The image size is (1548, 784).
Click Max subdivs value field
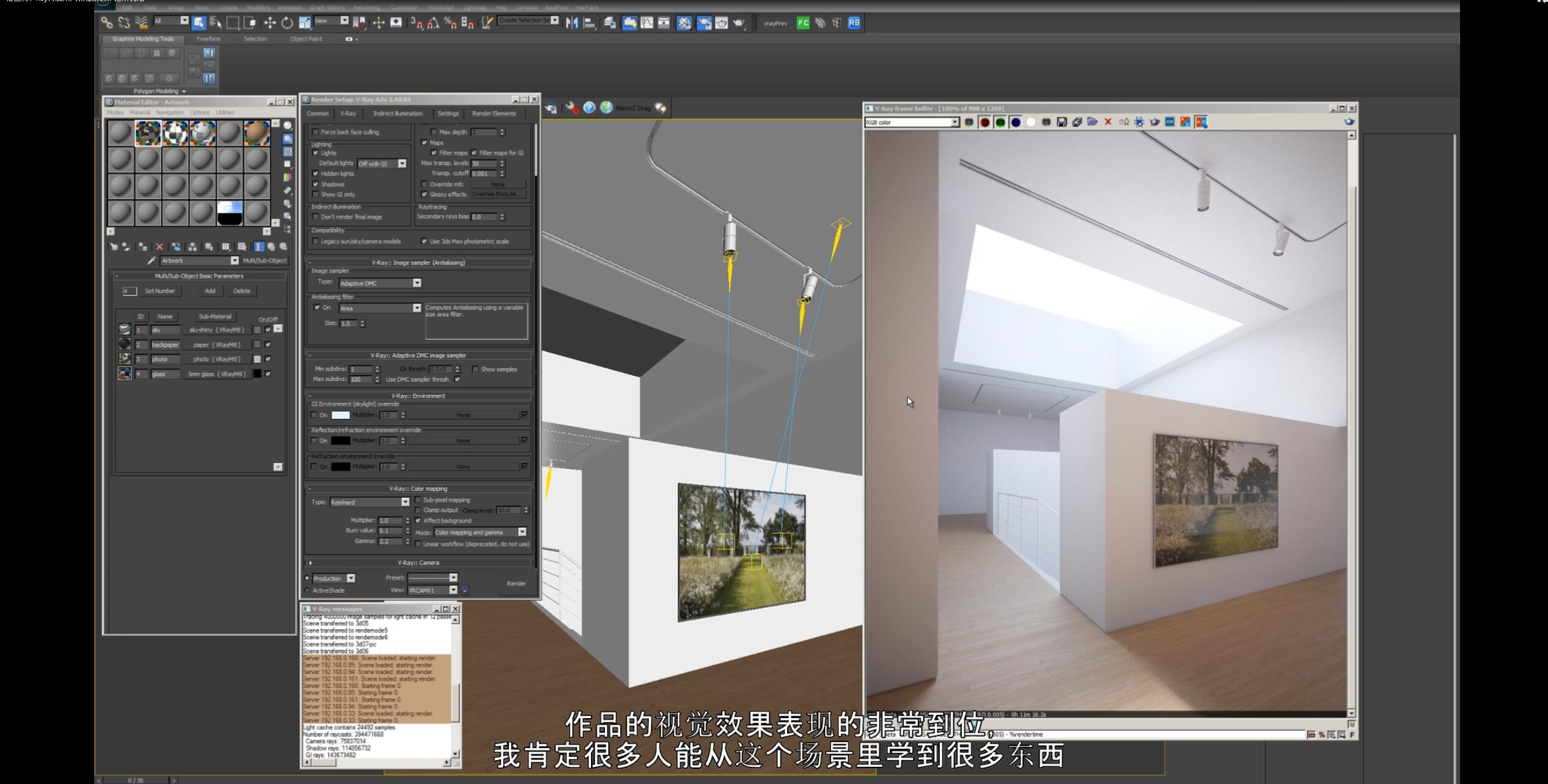point(361,379)
